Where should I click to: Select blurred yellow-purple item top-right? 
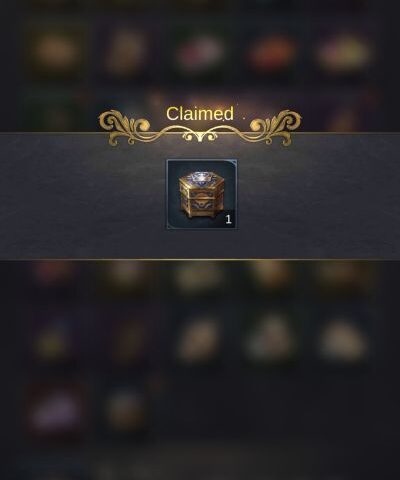343,53
